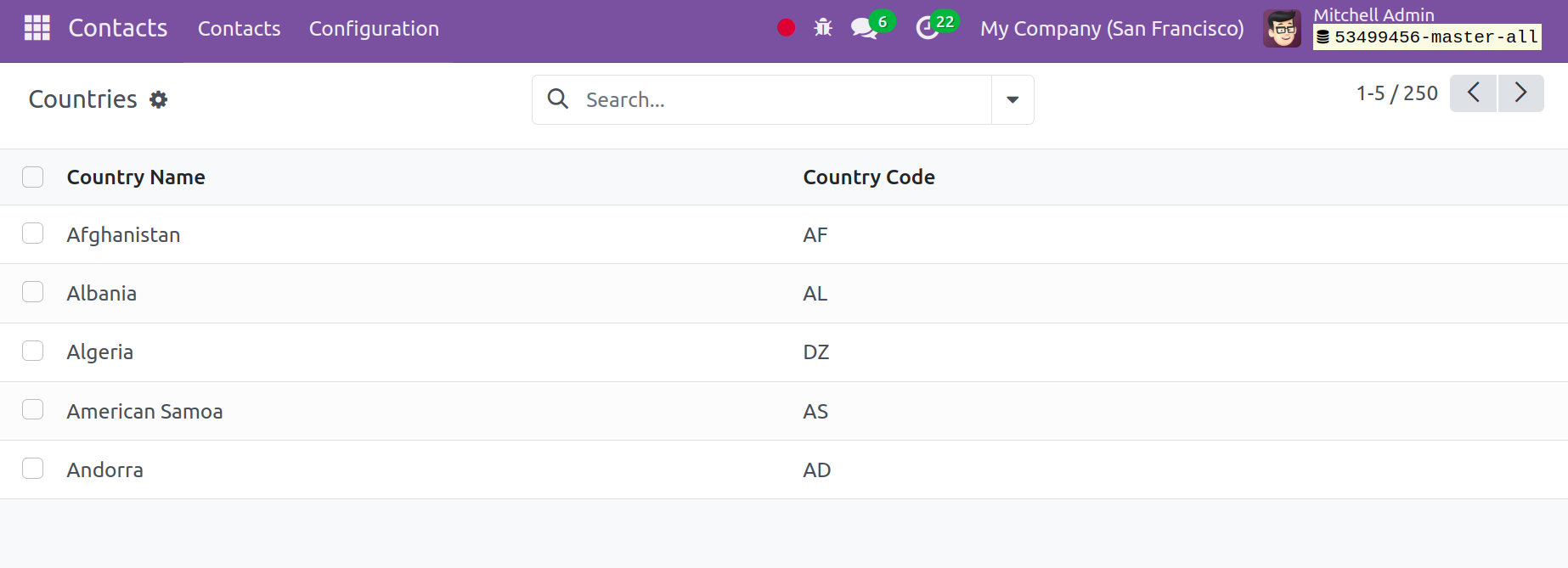The image size is (1568, 568).
Task: Open the apps grid home menu
Action: (x=37, y=28)
